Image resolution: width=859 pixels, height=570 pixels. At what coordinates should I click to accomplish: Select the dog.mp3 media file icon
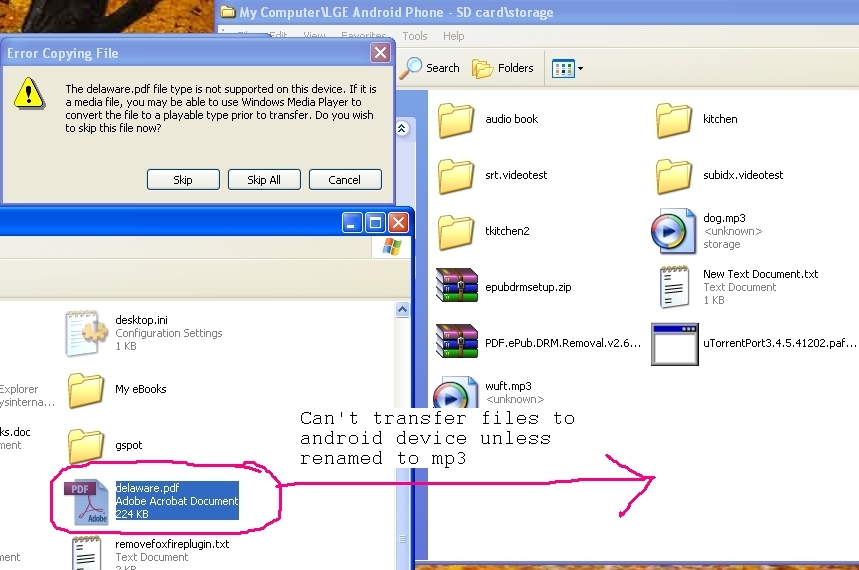tap(673, 231)
